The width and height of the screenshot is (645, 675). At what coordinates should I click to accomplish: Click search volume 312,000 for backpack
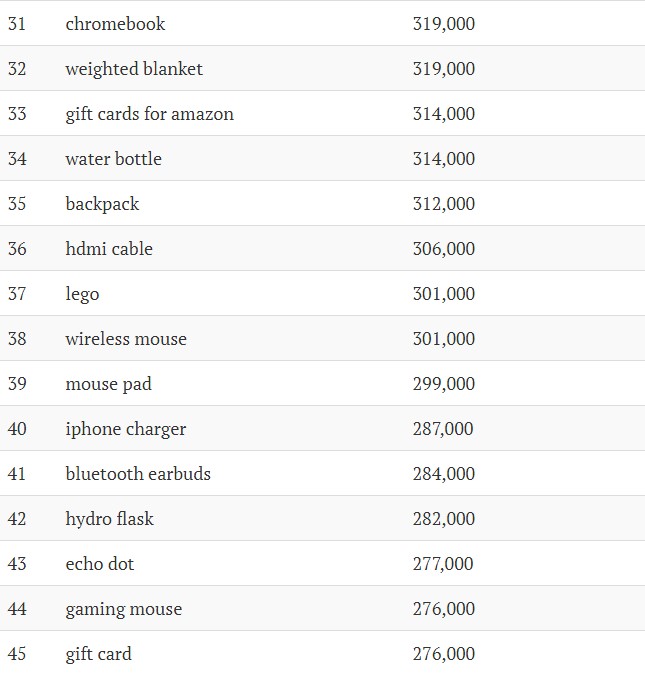tap(444, 204)
